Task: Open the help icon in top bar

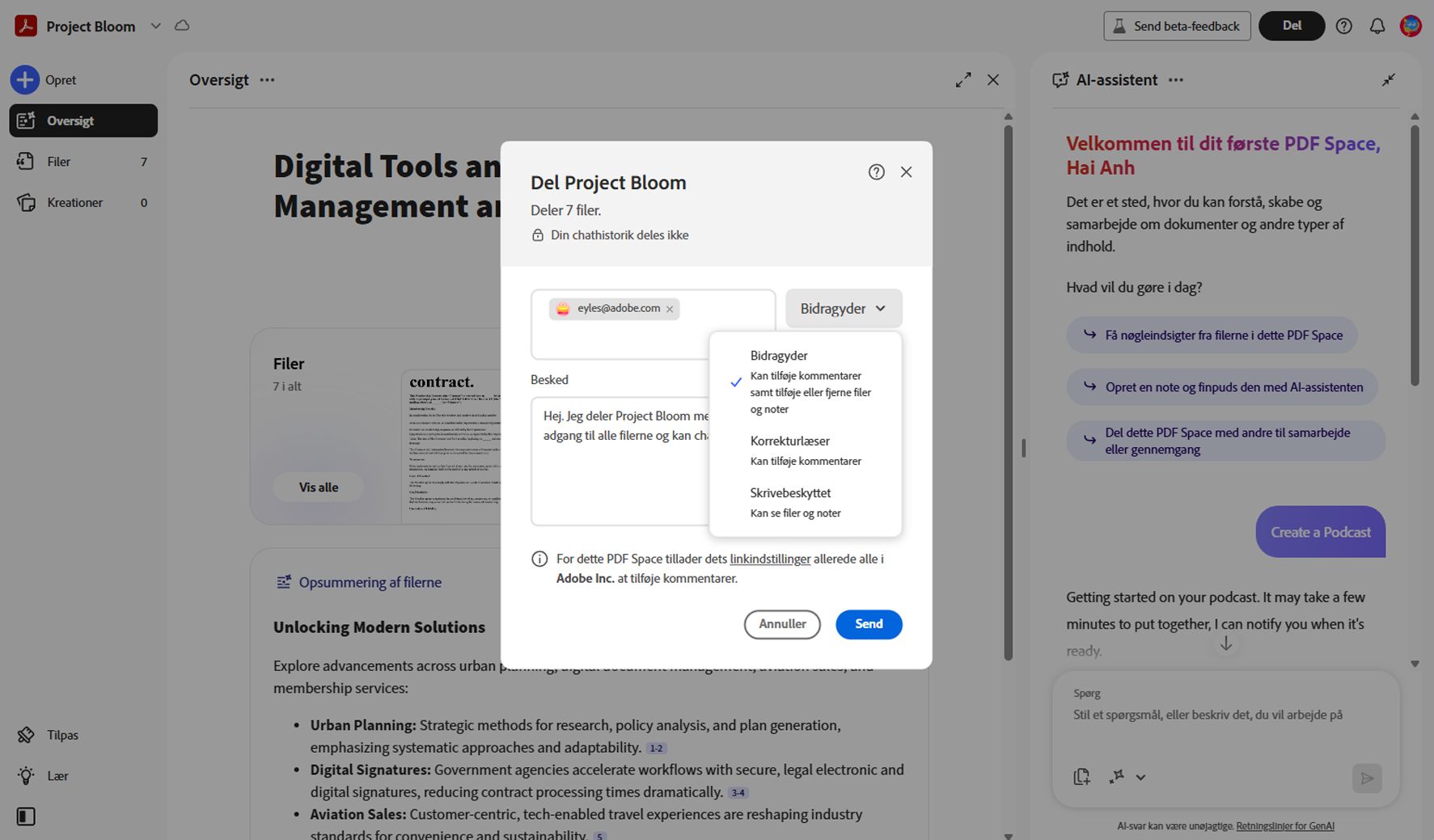Action: pyautogui.click(x=1344, y=26)
